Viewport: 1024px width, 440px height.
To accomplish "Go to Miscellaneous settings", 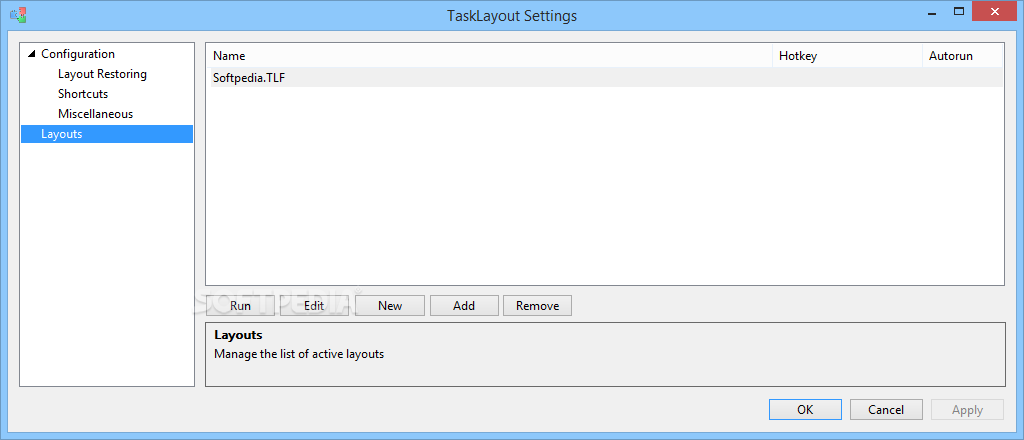I will click(95, 114).
